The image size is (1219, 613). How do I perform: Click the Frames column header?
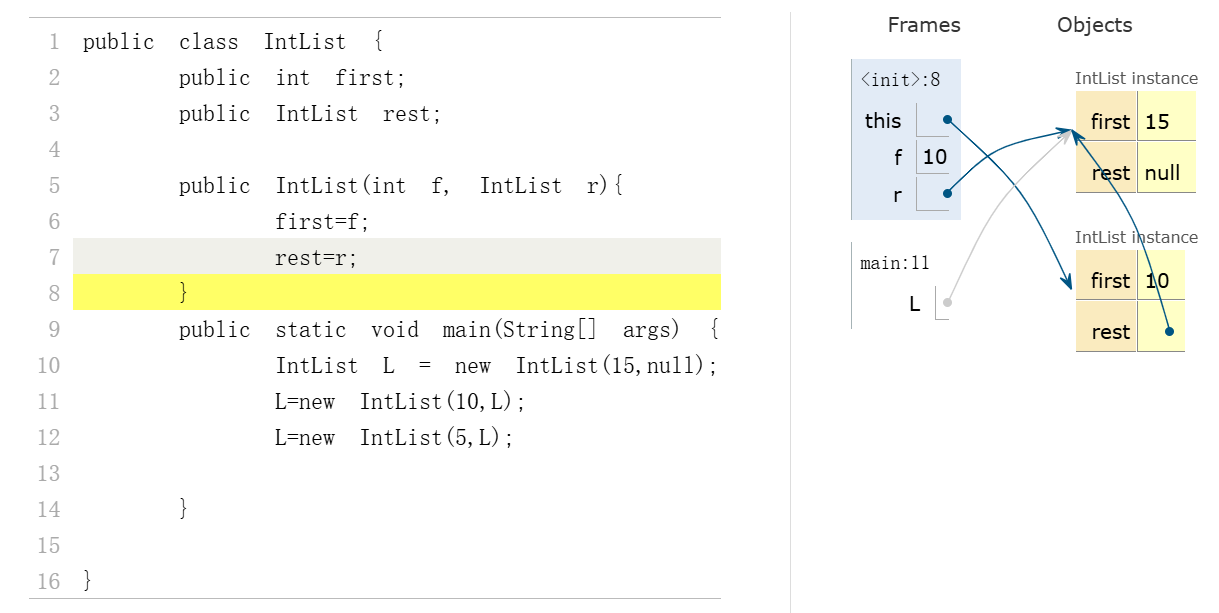tap(923, 26)
